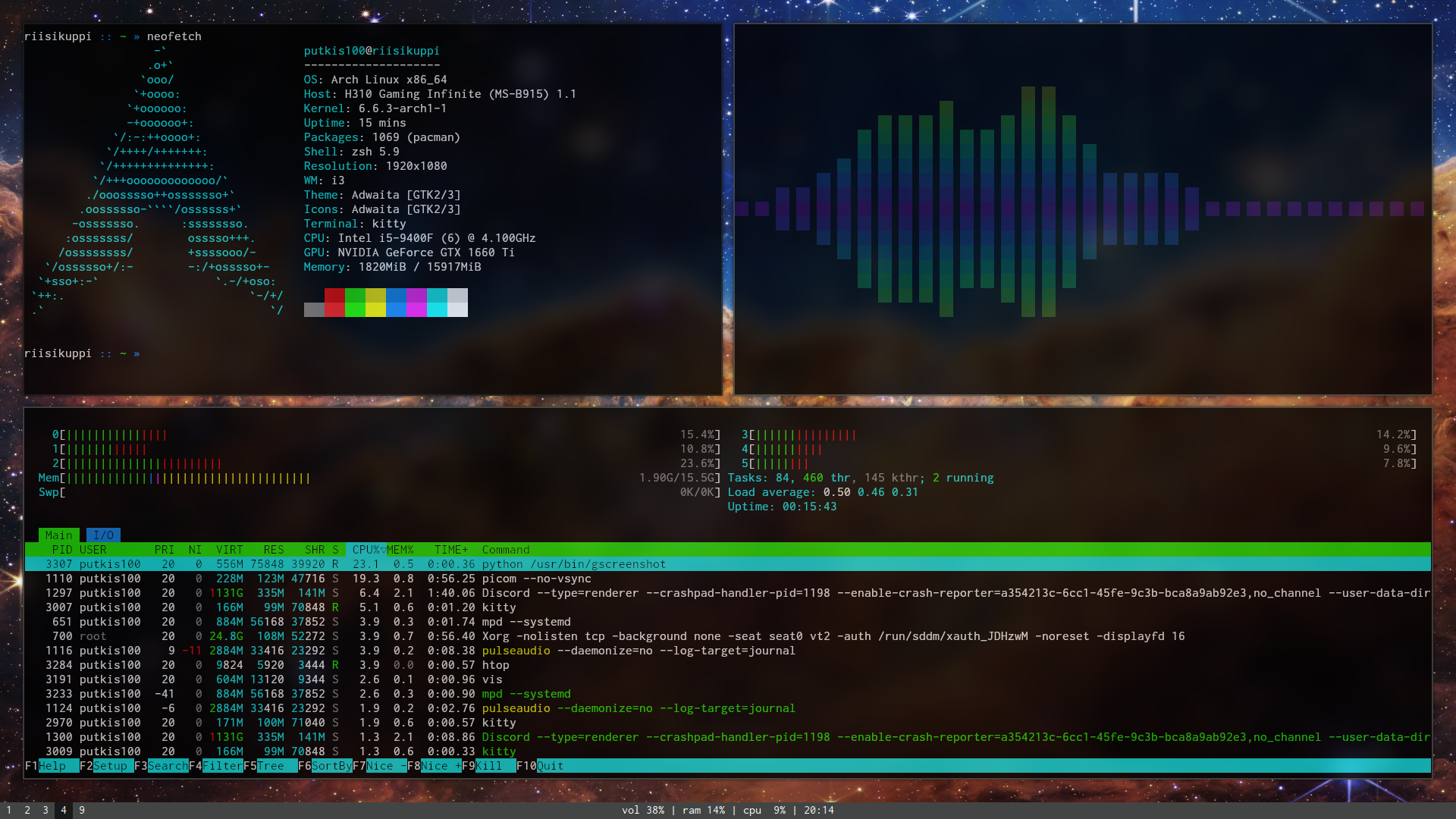Click the 20:14 clock in status bar
Screen dimensions: 1456x819
pyautogui.click(x=819, y=811)
